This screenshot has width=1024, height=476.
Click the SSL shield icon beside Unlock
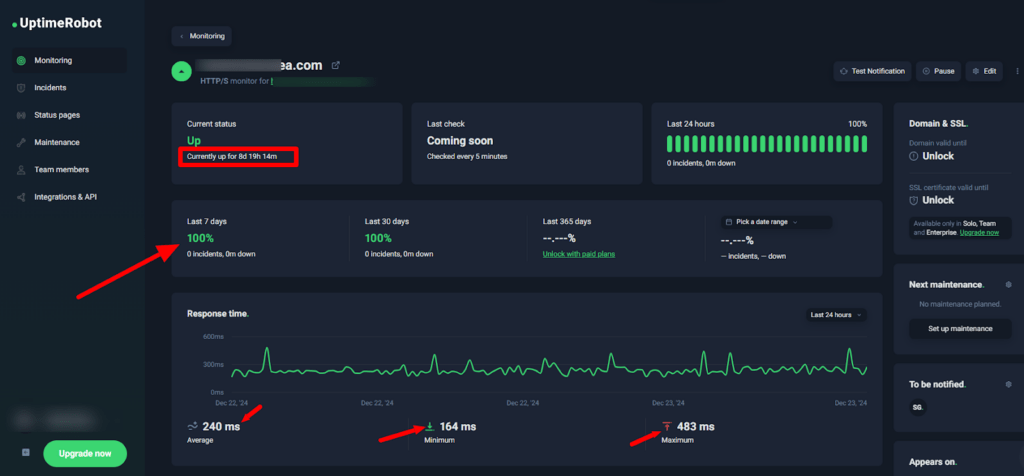[914, 200]
